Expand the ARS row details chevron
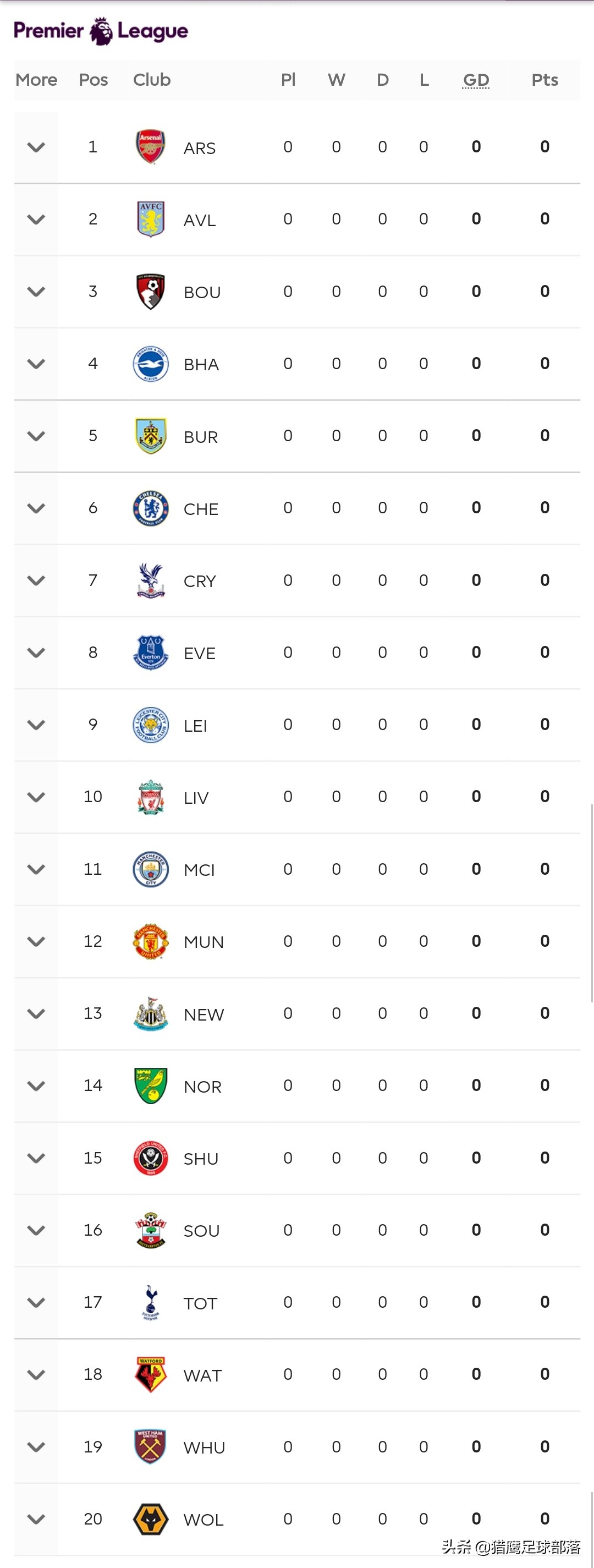 pyautogui.click(x=36, y=147)
